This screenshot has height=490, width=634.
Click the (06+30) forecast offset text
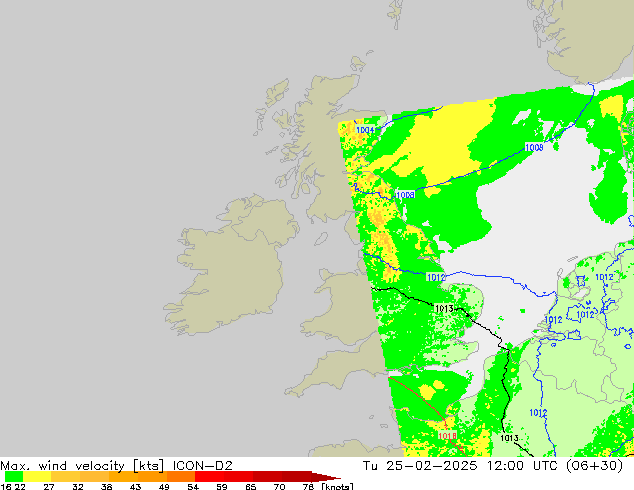(x=594, y=466)
